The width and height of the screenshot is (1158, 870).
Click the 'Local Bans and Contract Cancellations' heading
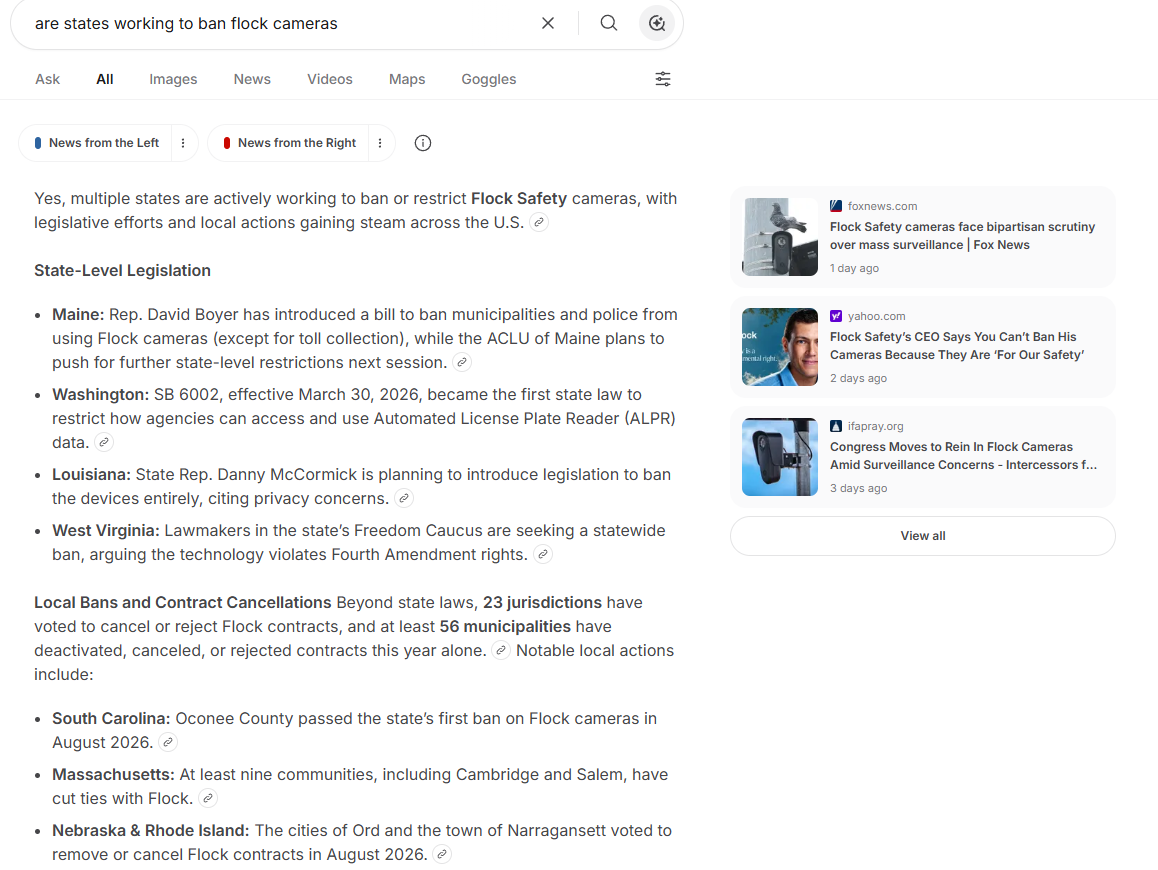(x=182, y=603)
